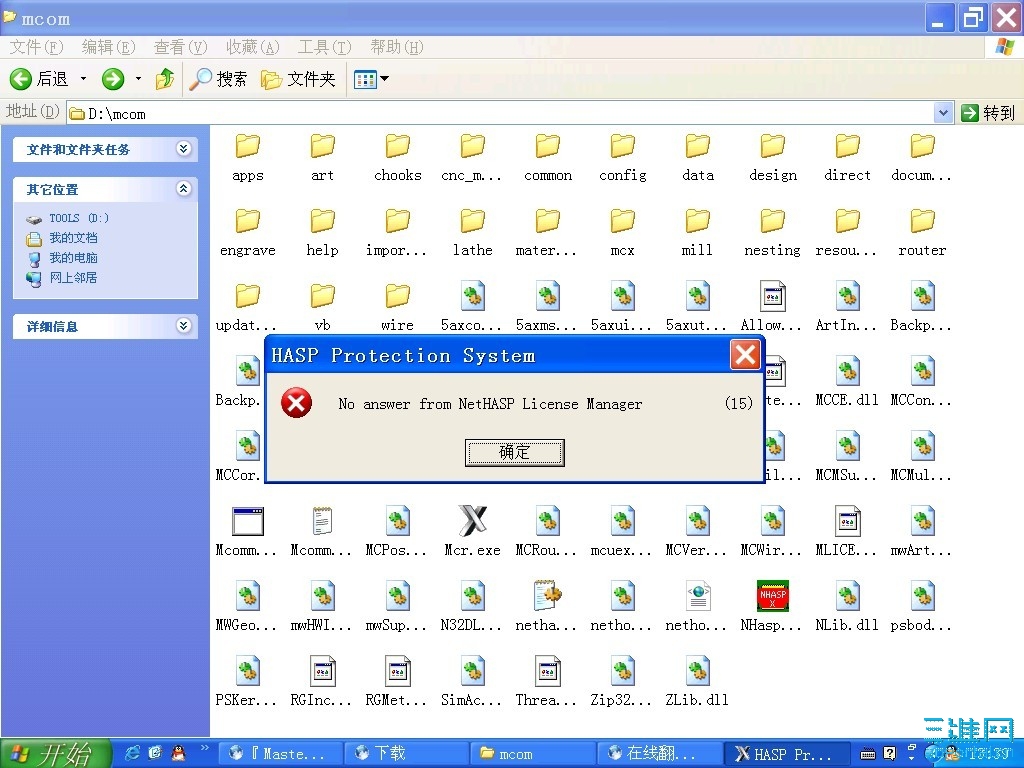Select the chooks folder
1024x768 pixels.
point(397,146)
